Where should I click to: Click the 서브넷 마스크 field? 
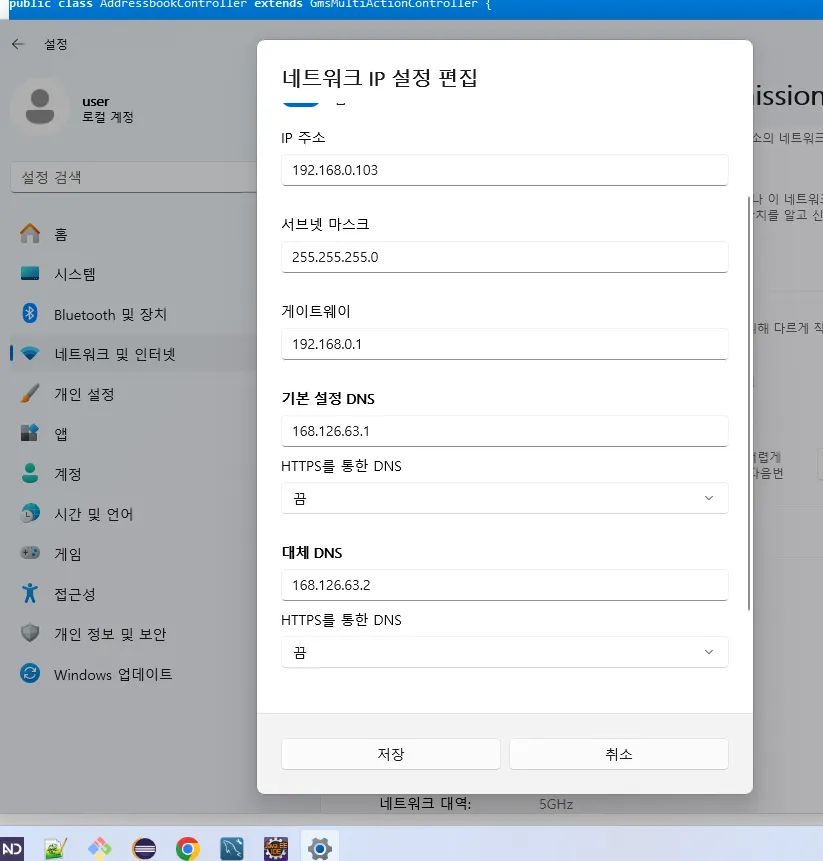(505, 256)
